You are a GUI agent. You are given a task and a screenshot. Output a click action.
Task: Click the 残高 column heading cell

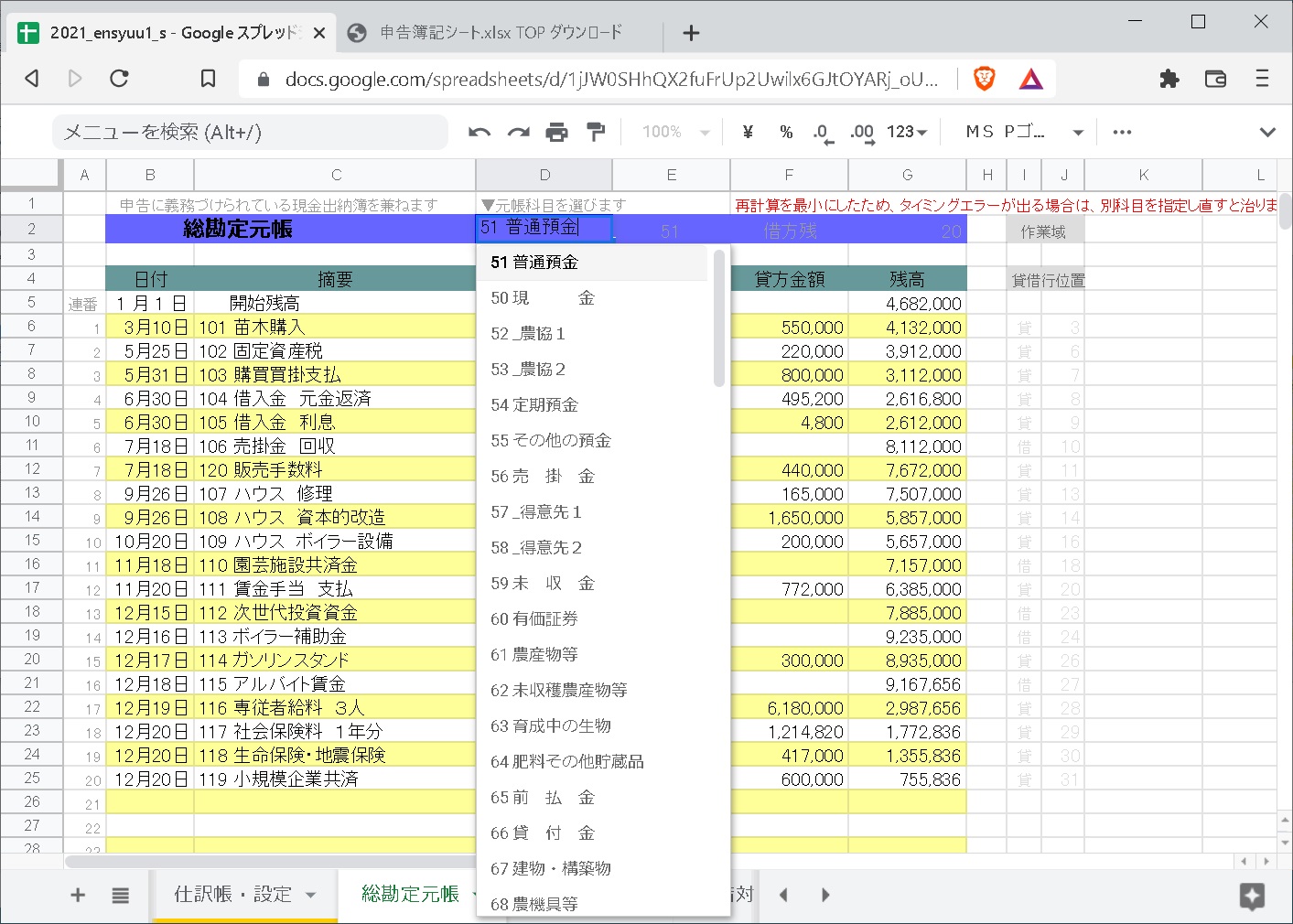(907, 279)
